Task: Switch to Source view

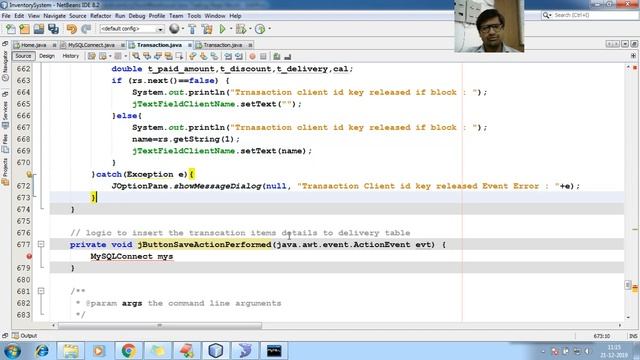Action: point(23,56)
